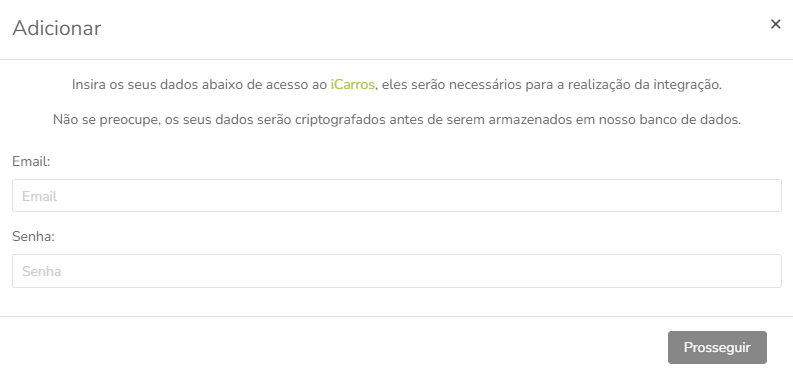Focus the Senha password field
This screenshot has width=793, height=375.
coord(396,271)
